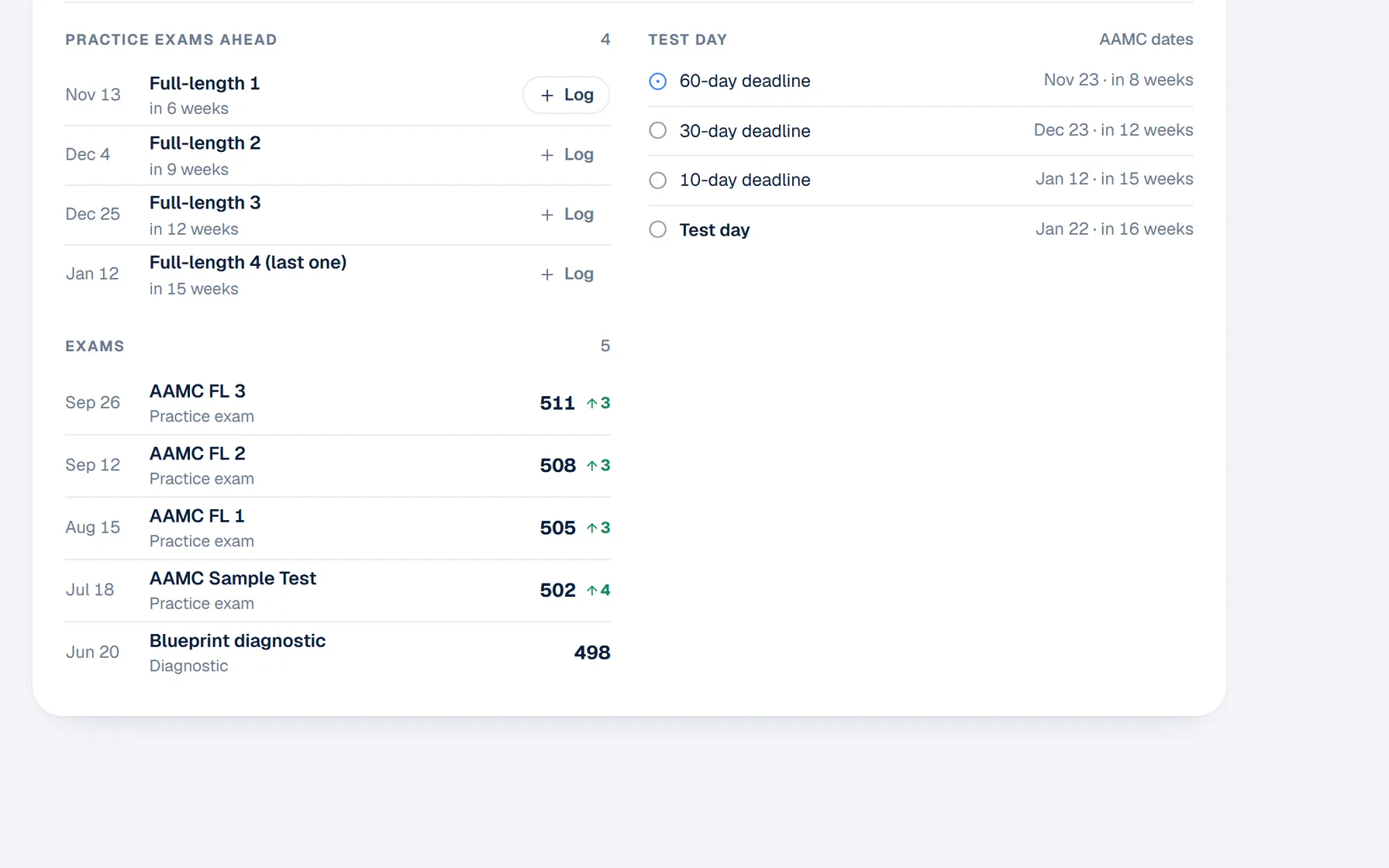Viewport: 1389px width, 868px height.
Task: Open the AAMC dates link
Action: pos(1146,40)
